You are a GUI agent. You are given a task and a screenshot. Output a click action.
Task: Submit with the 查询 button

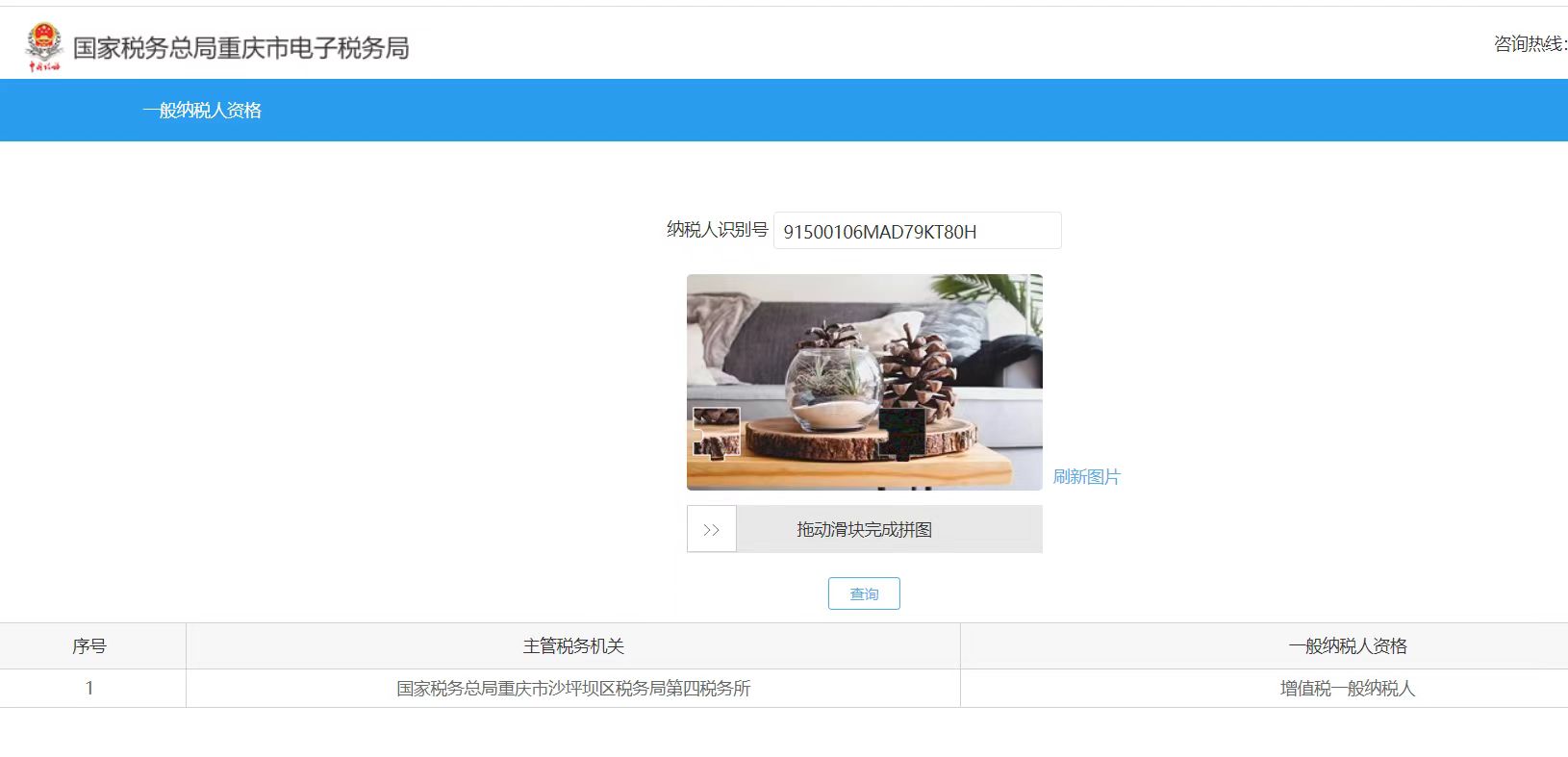click(864, 593)
